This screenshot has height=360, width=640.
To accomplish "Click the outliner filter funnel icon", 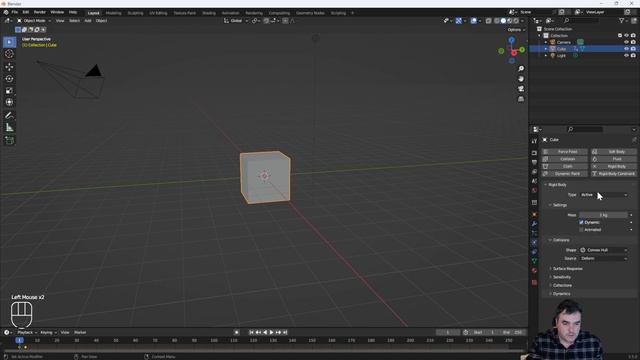I will pos(621,20).
